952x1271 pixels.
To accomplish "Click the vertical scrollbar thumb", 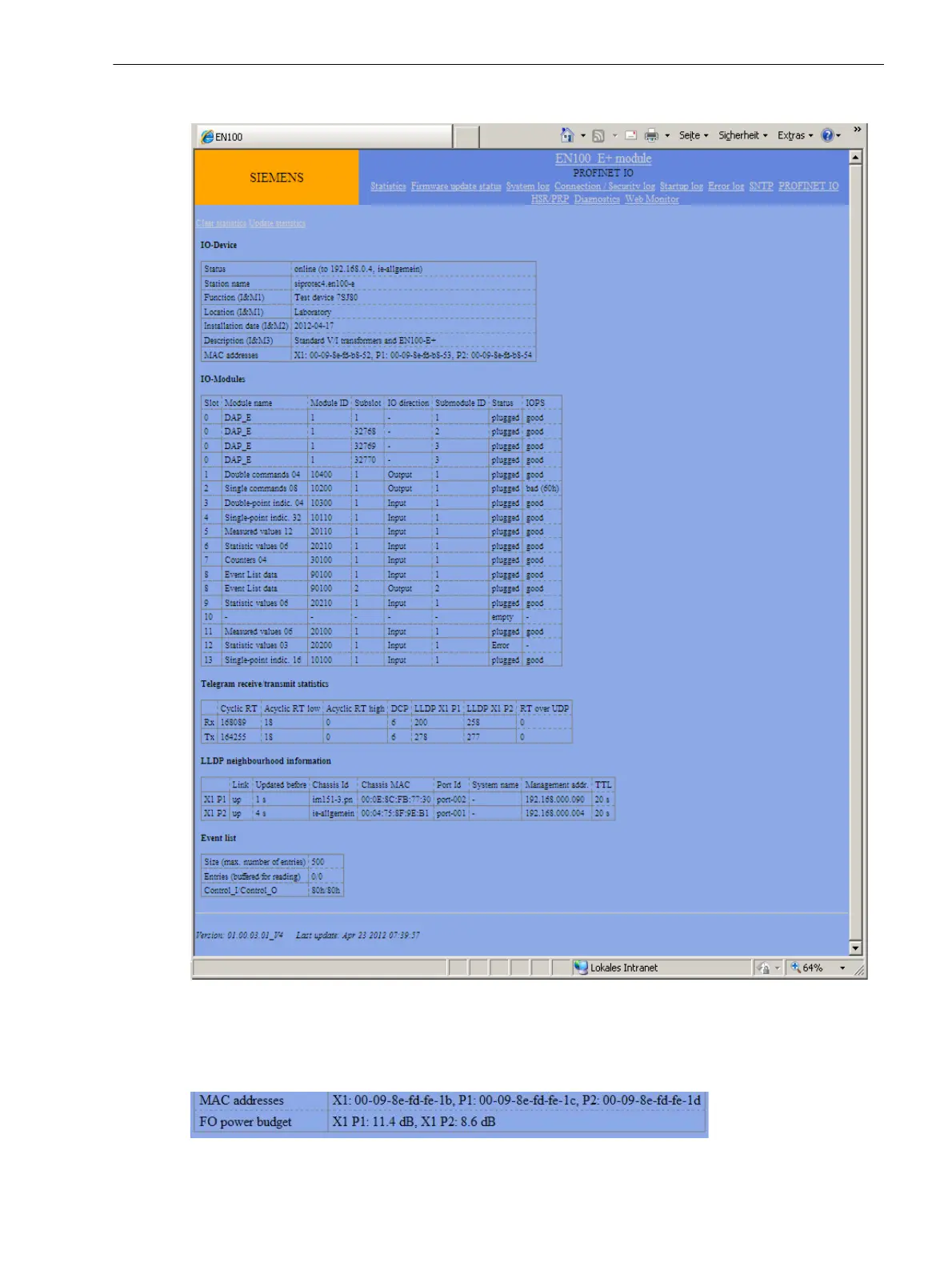I will pos(855,552).
